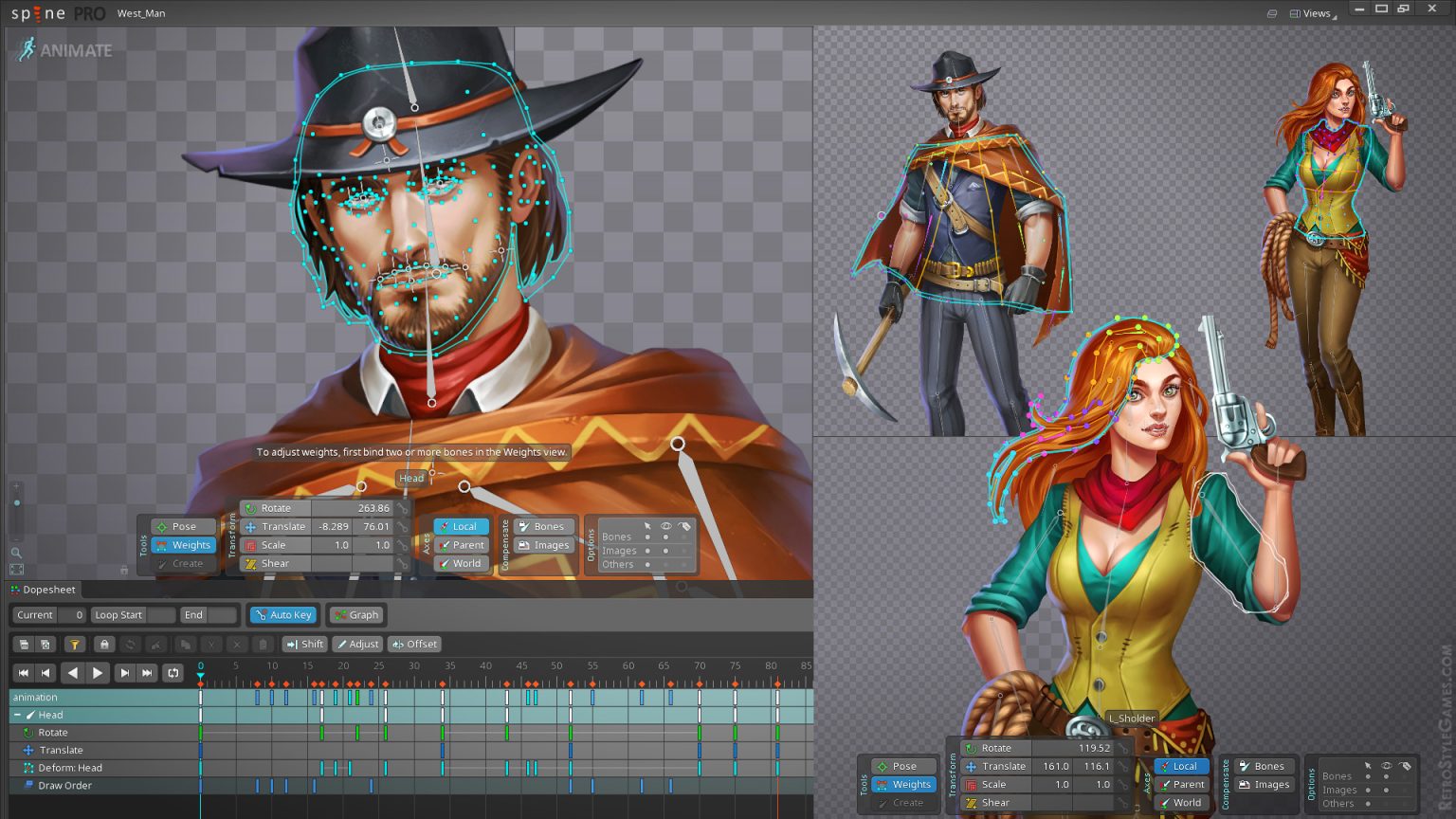Enable Images compensation

point(541,545)
